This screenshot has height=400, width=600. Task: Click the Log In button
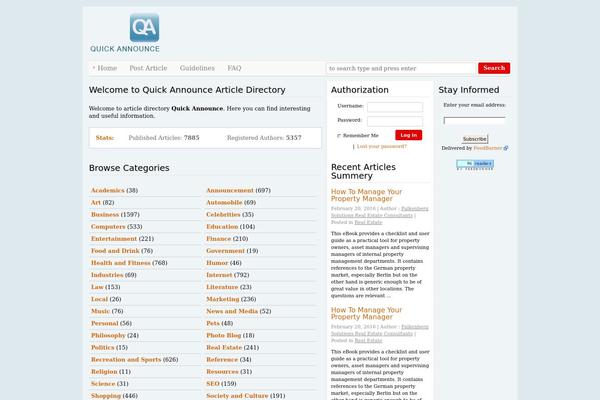tap(409, 135)
